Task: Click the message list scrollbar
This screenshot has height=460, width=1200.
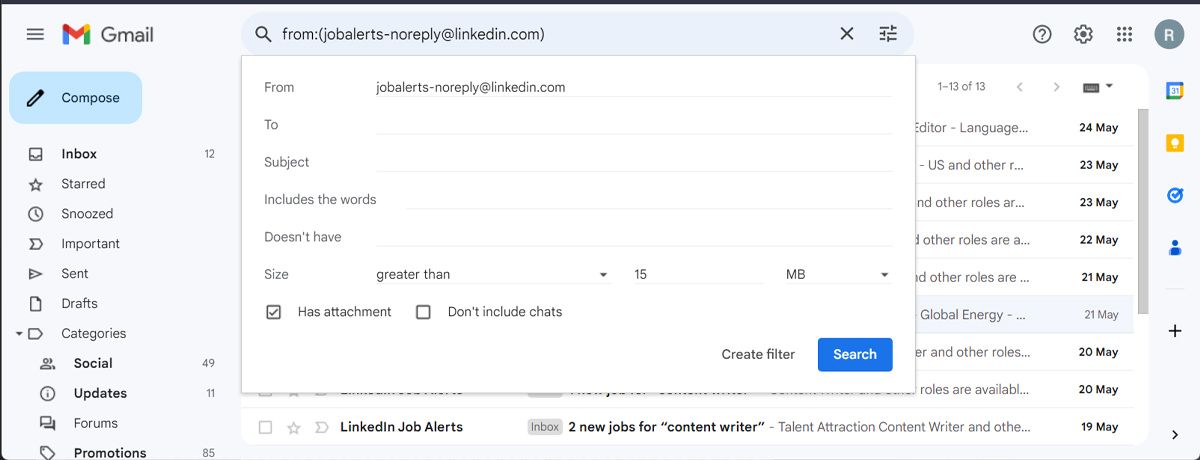Action: click(x=1143, y=210)
